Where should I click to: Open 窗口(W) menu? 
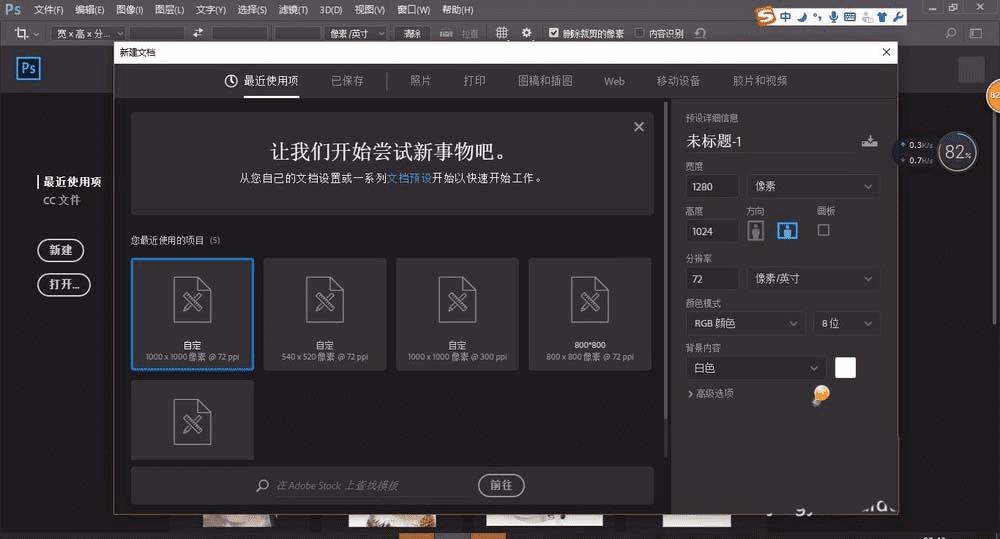(413, 10)
